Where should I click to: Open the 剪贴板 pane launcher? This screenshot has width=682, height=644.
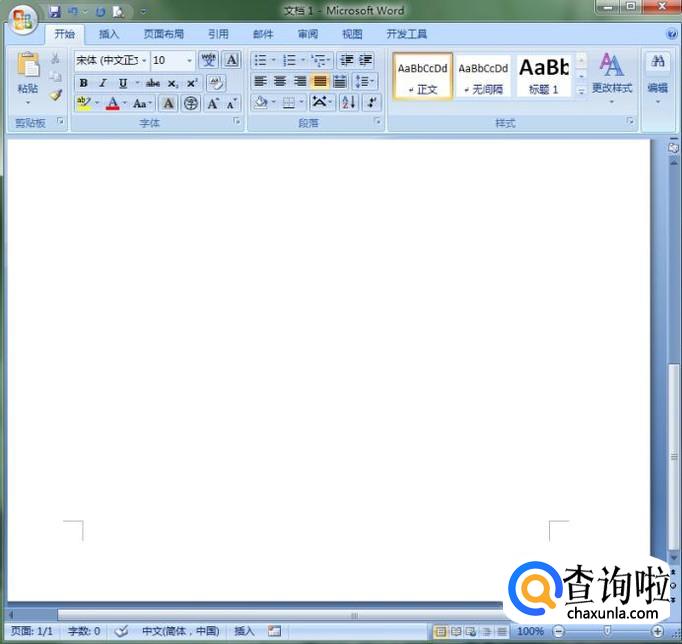click(x=60, y=121)
